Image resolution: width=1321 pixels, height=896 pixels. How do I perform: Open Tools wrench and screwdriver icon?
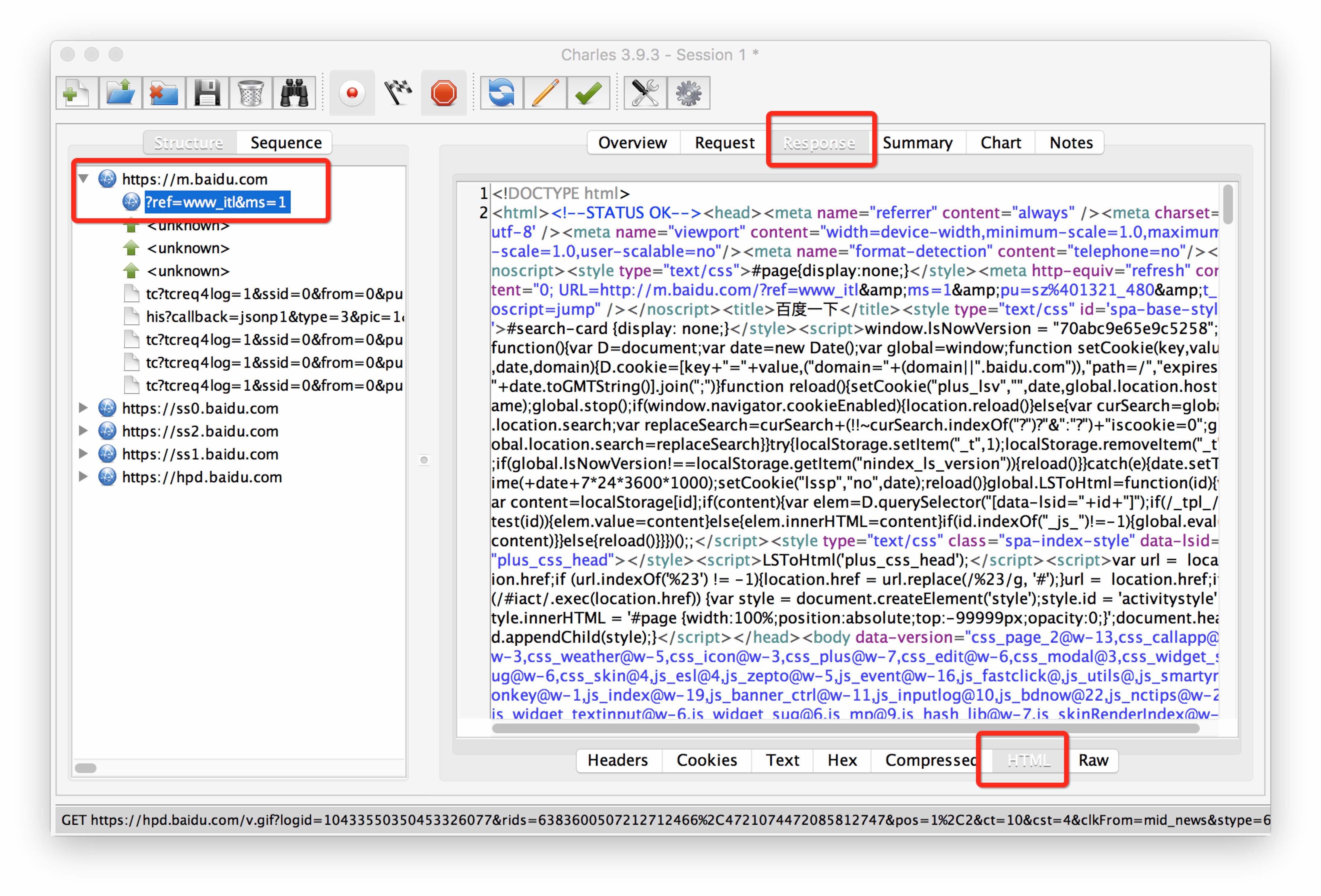tap(645, 93)
